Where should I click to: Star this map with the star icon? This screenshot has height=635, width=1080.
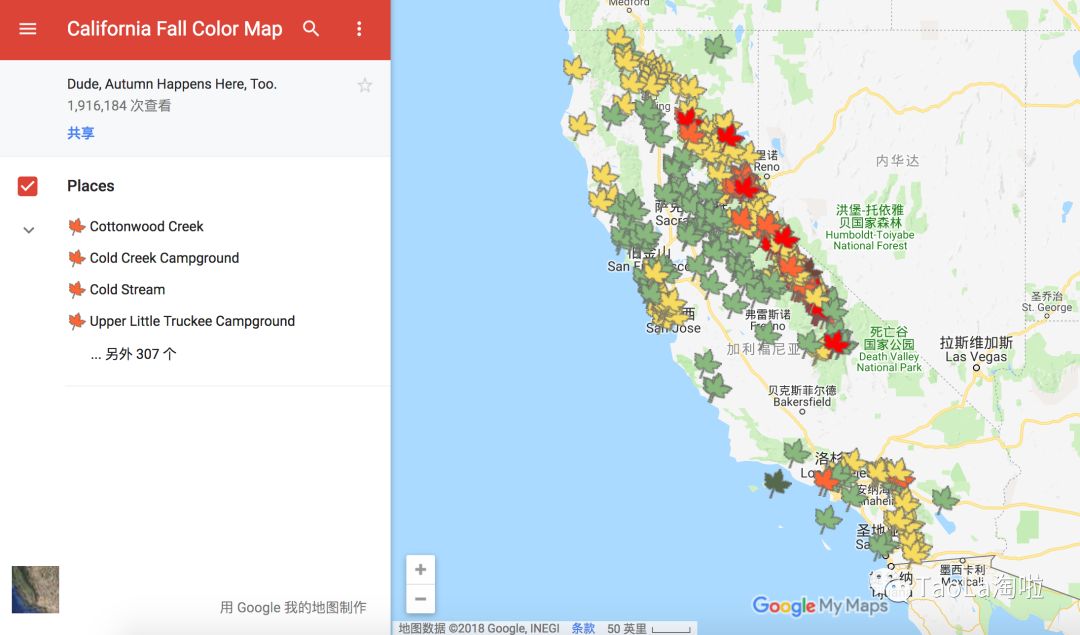(364, 85)
